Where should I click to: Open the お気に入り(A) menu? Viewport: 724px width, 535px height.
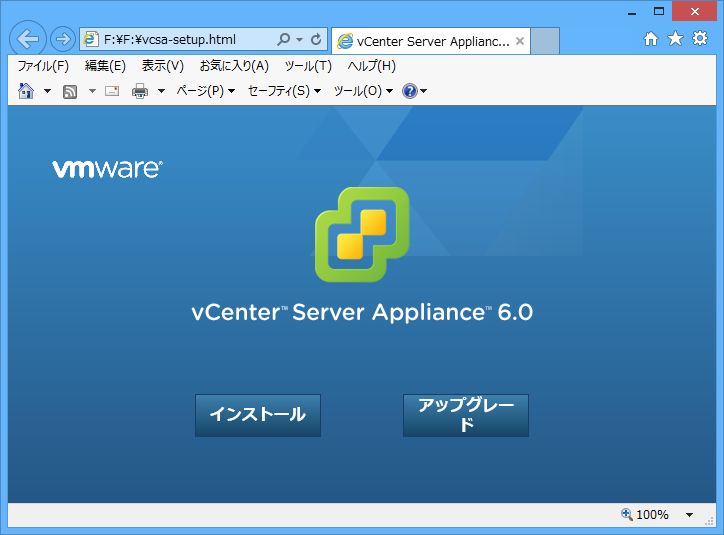point(234,66)
